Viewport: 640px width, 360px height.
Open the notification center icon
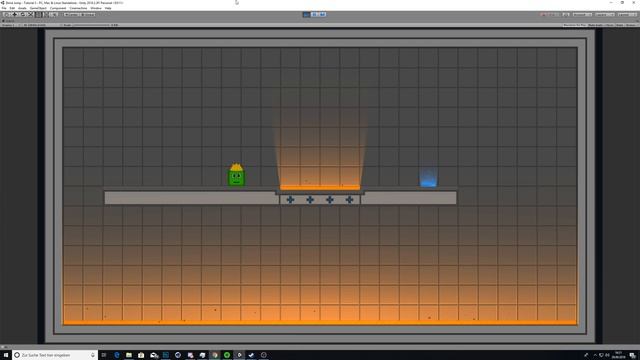click(632, 355)
